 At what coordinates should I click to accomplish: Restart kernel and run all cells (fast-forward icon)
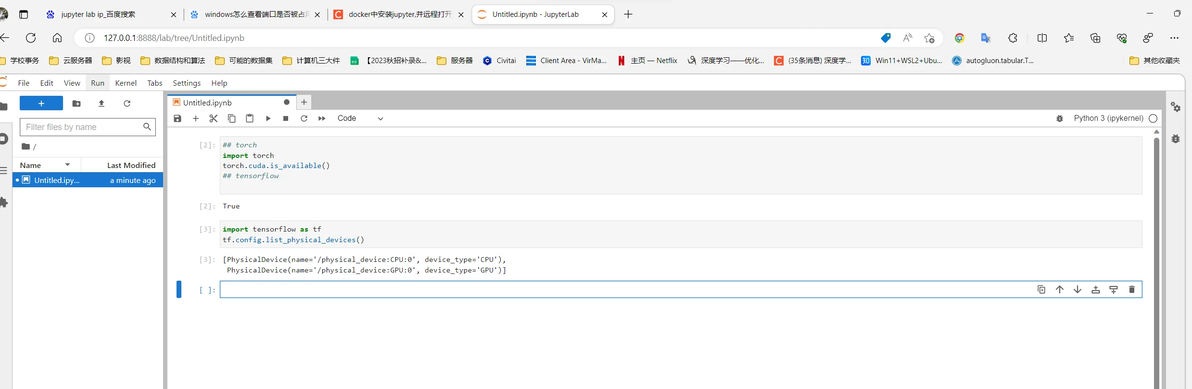tap(322, 119)
